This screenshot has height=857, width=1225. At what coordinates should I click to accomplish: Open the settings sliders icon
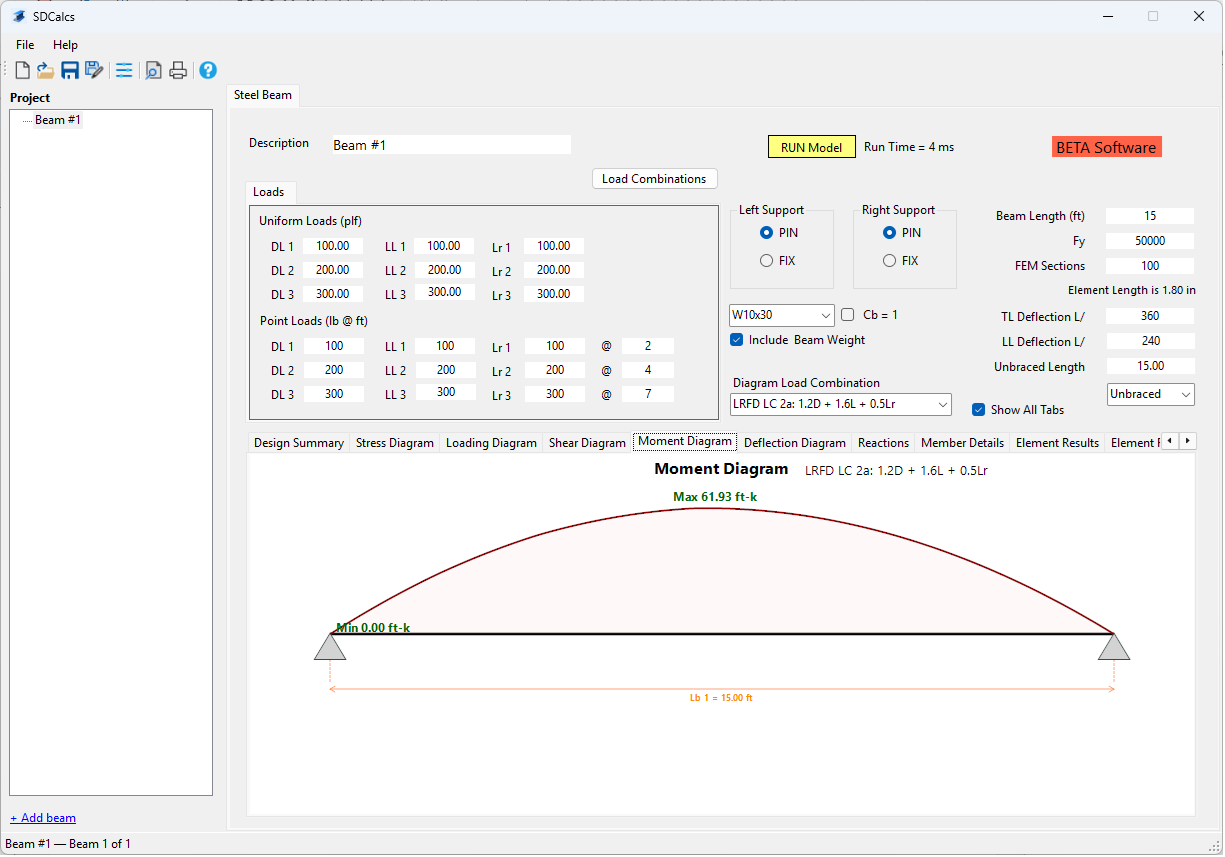tap(124, 70)
